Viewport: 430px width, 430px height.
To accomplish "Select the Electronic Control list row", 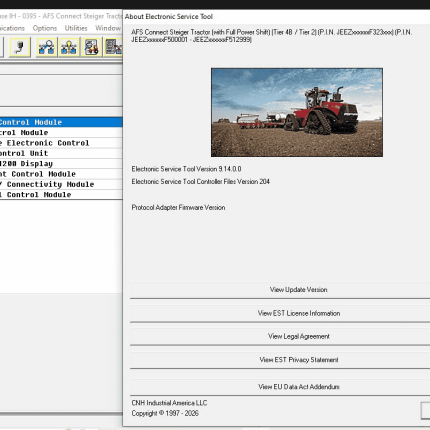I will click(61, 143).
